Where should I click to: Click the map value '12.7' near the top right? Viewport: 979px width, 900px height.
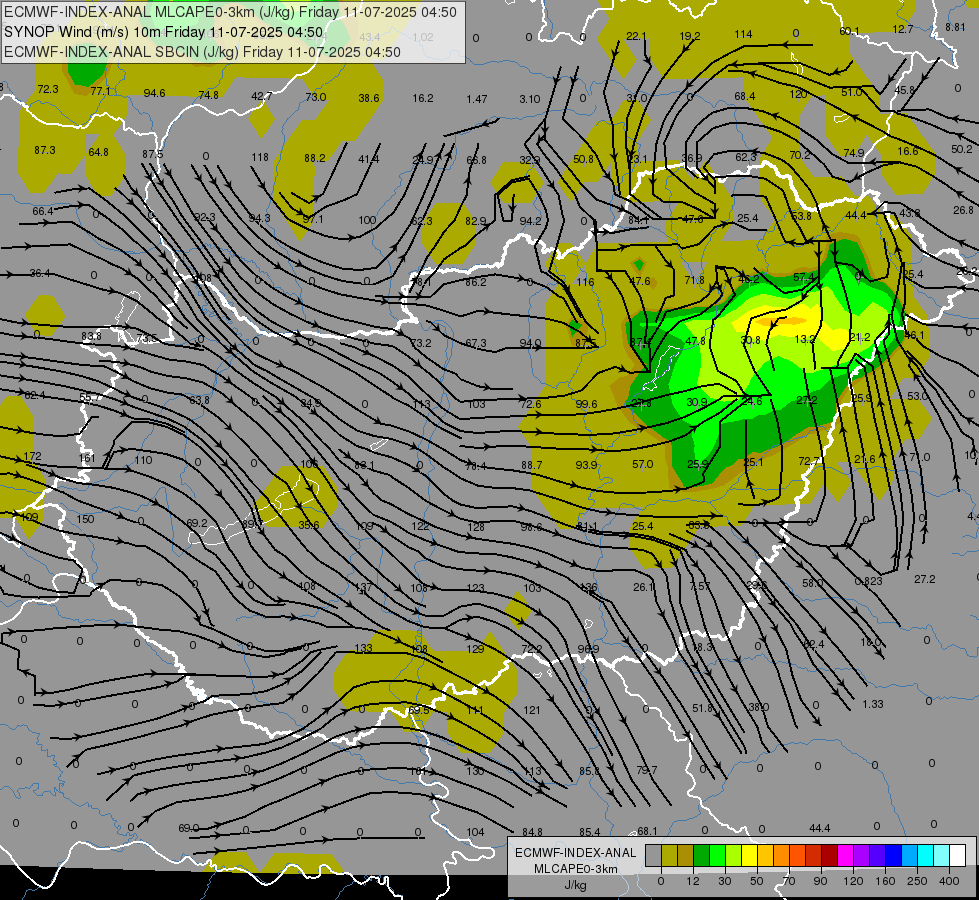coord(903,29)
